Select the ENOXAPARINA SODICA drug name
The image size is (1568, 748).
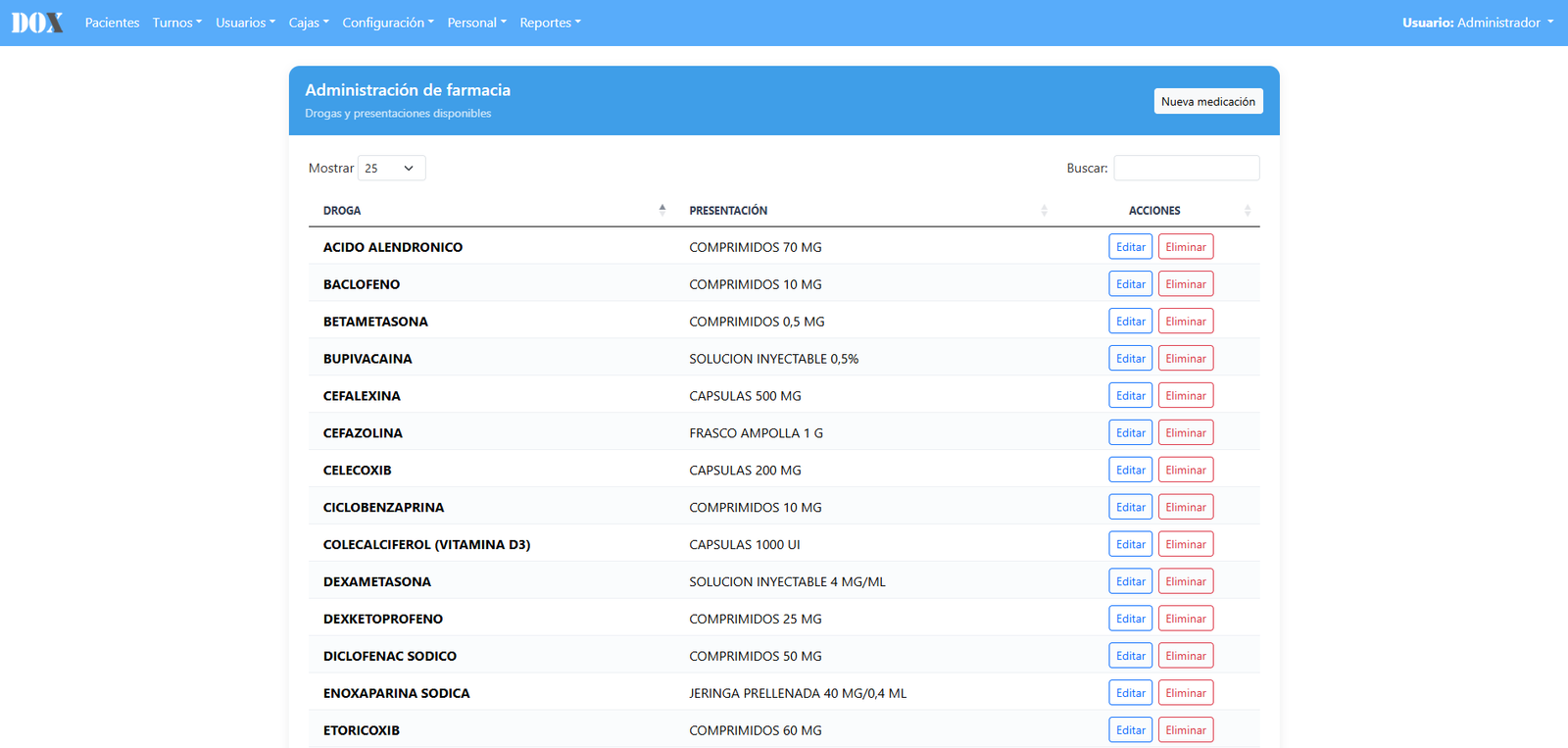(x=397, y=694)
